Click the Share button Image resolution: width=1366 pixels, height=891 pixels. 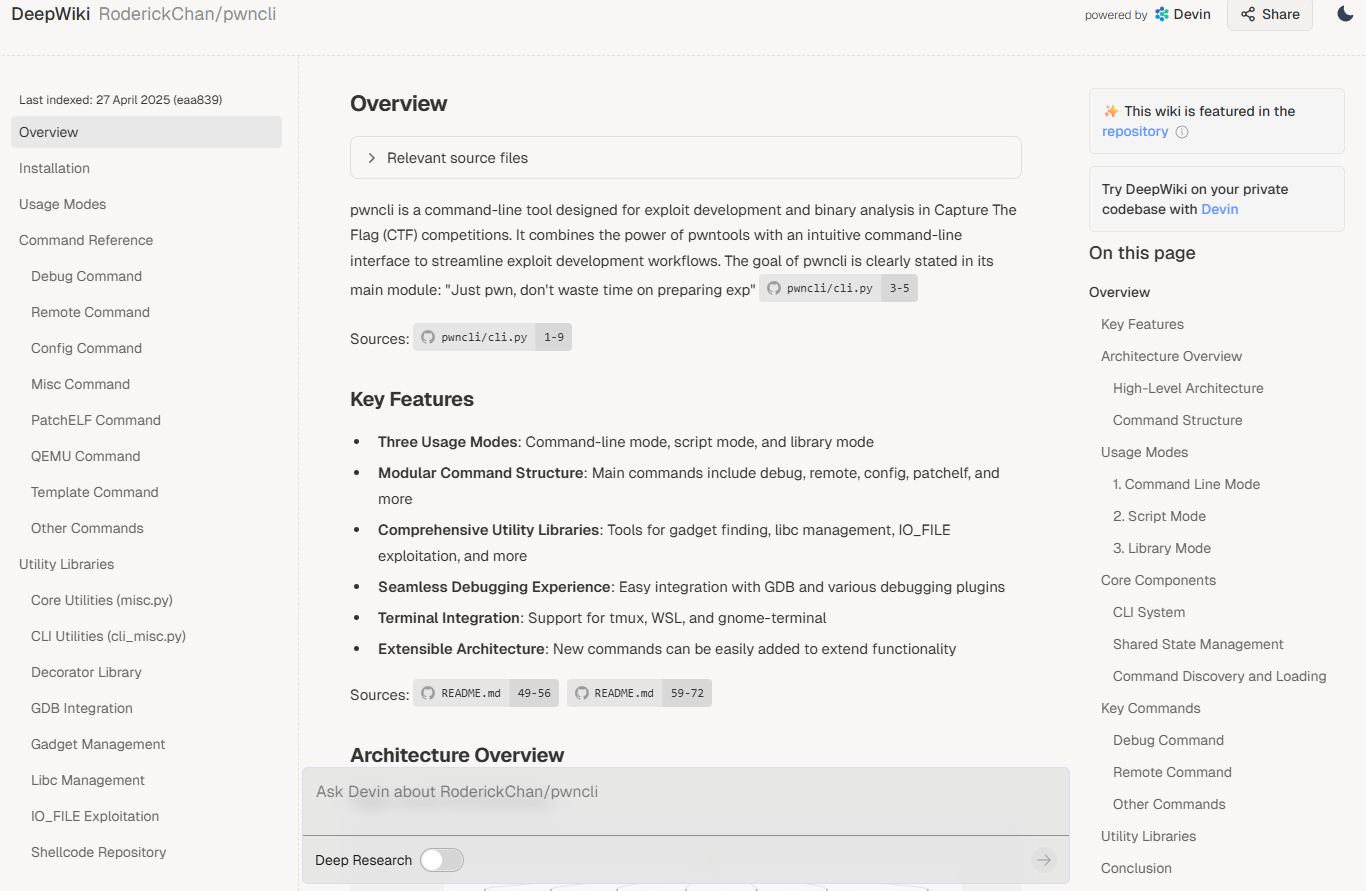(x=1269, y=14)
